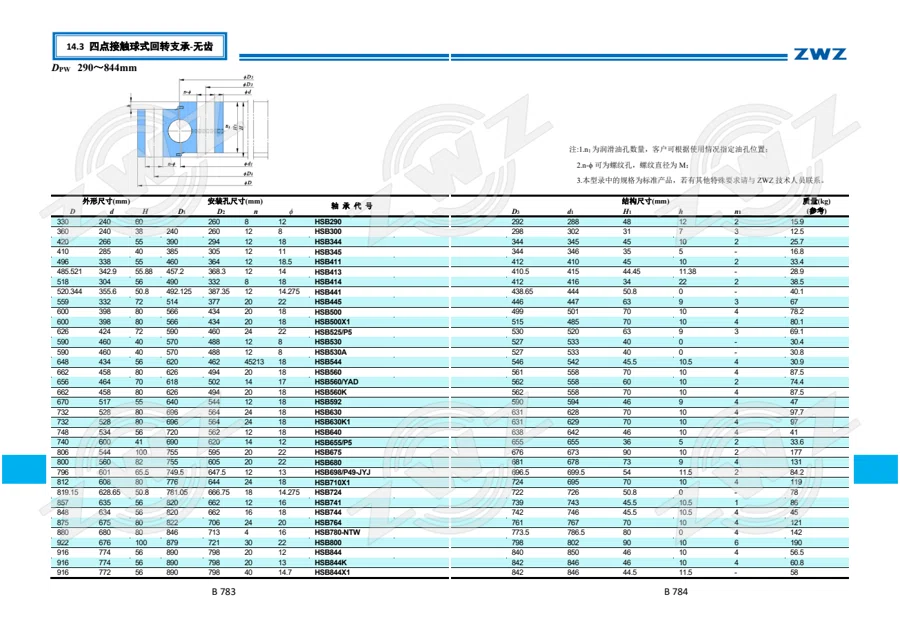Select bearing code HSB345

point(328,252)
